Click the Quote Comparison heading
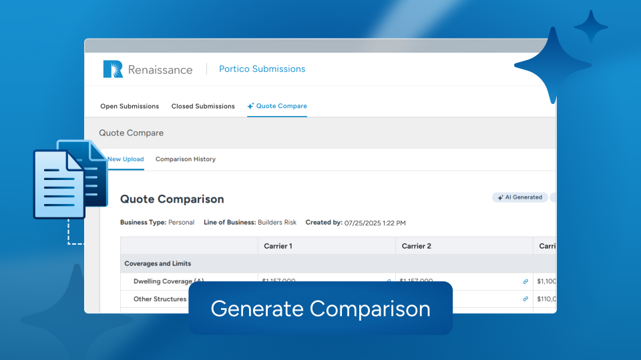641x360 pixels. point(172,199)
